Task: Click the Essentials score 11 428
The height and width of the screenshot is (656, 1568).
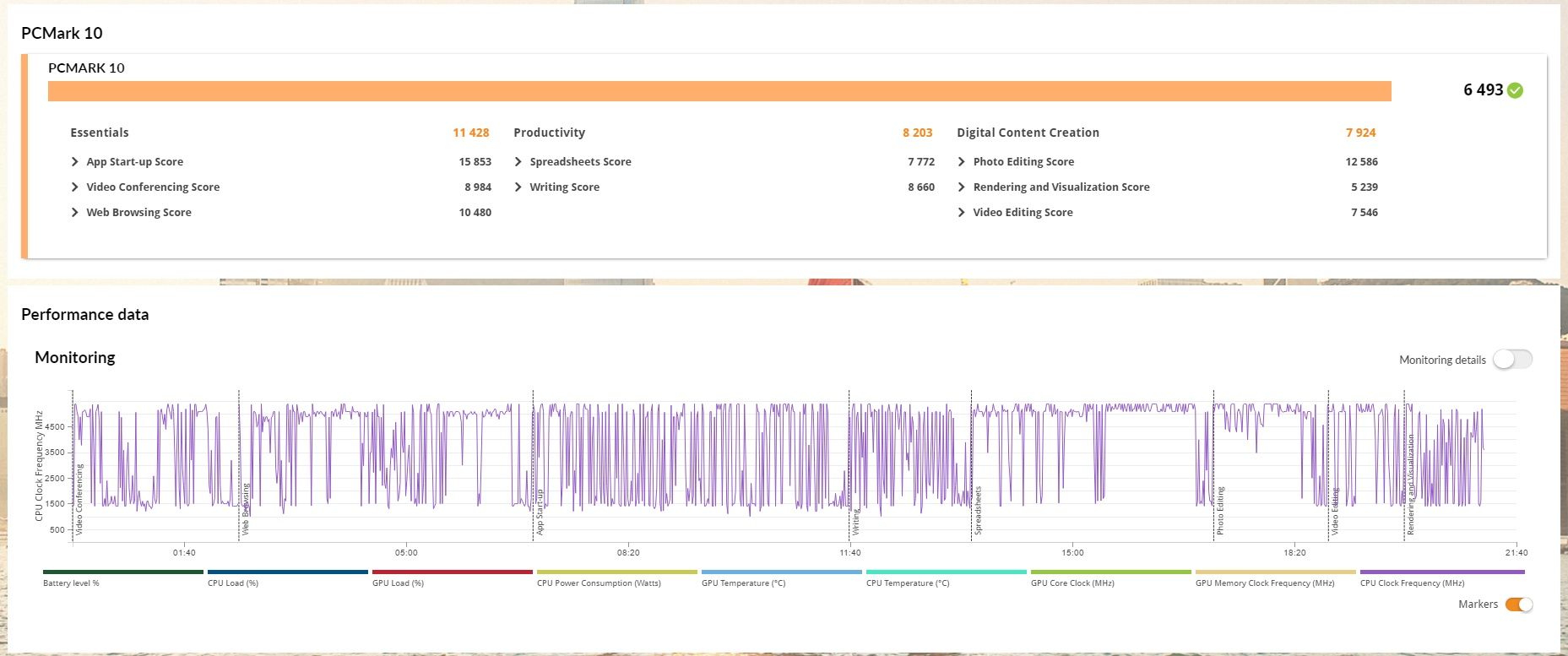Action: tap(471, 133)
